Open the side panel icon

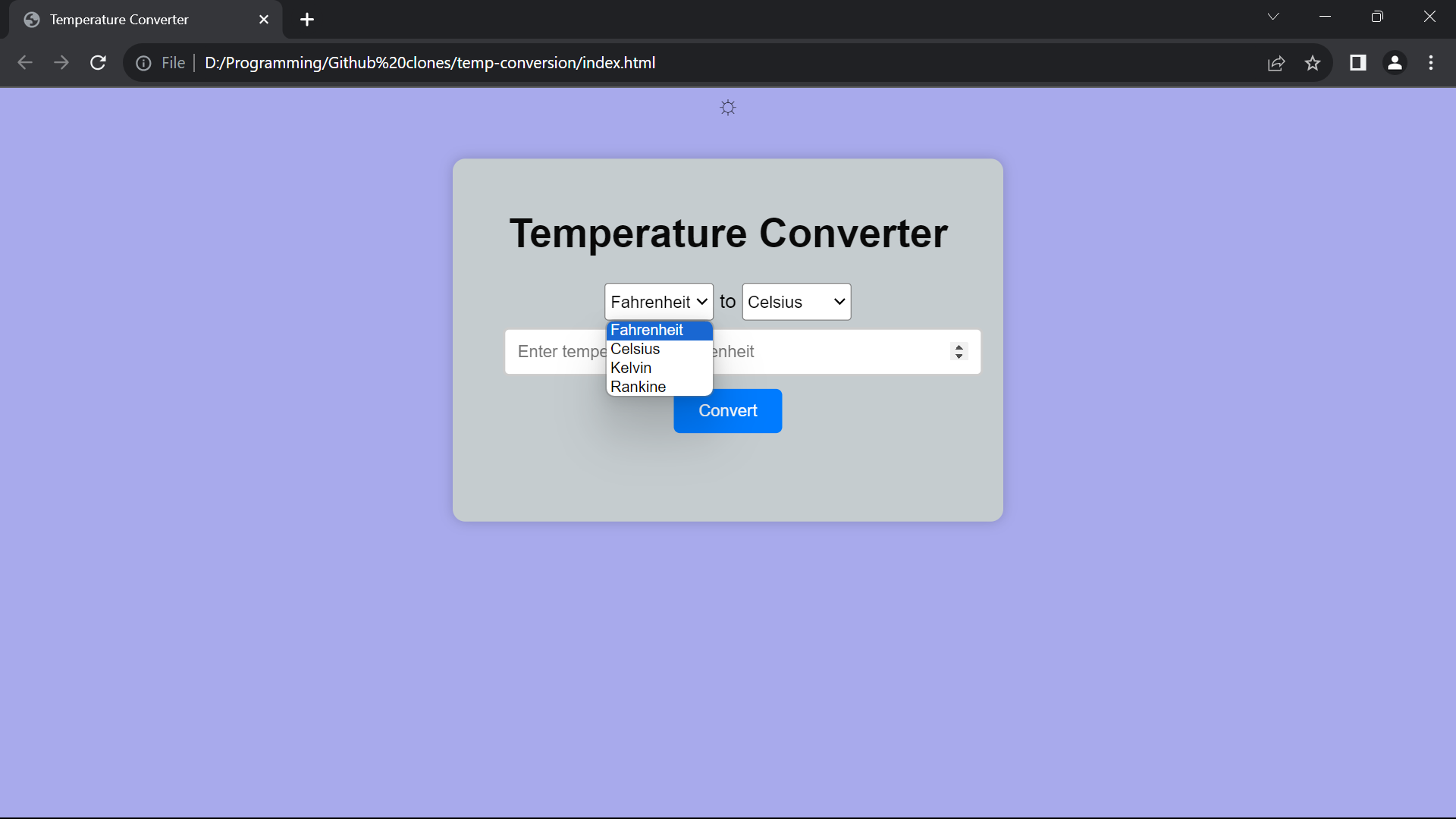click(x=1357, y=63)
